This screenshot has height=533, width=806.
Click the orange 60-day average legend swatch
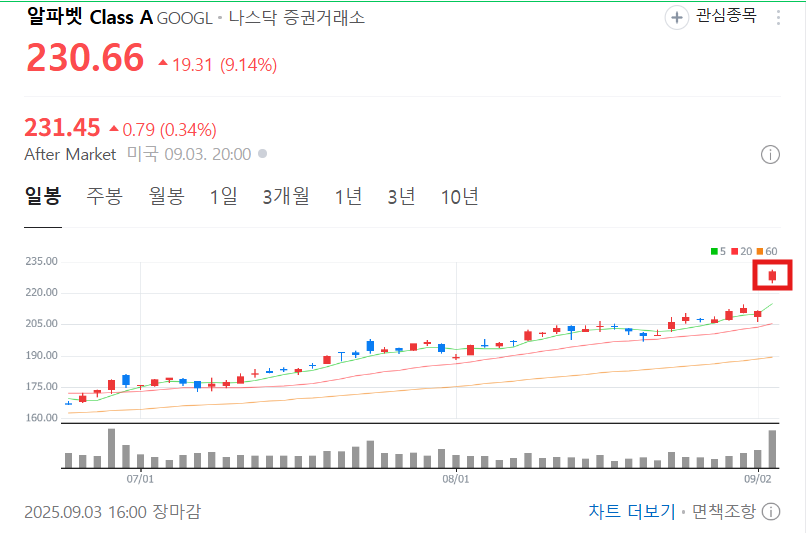coord(759,251)
